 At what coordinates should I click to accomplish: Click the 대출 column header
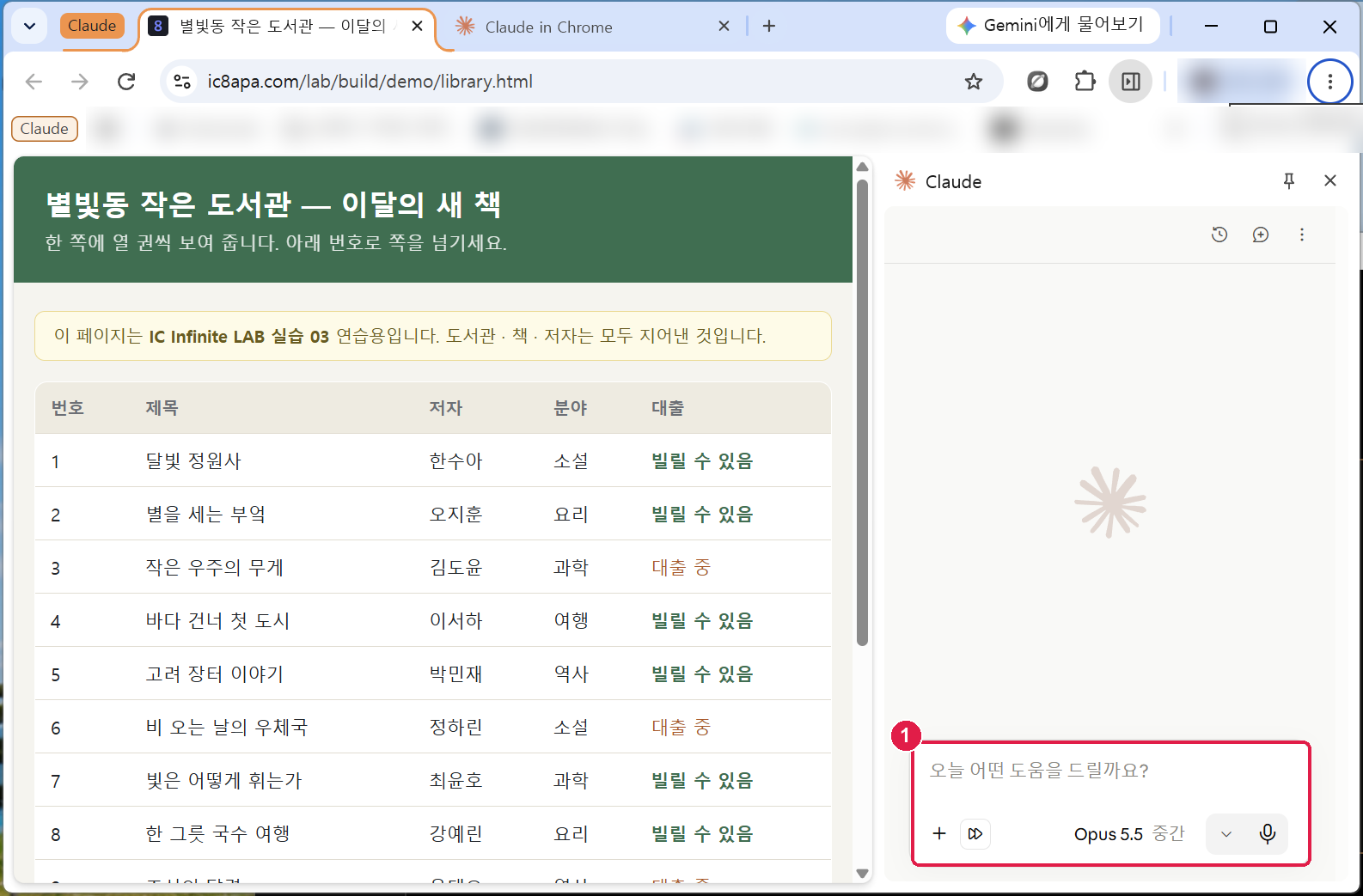click(x=668, y=408)
